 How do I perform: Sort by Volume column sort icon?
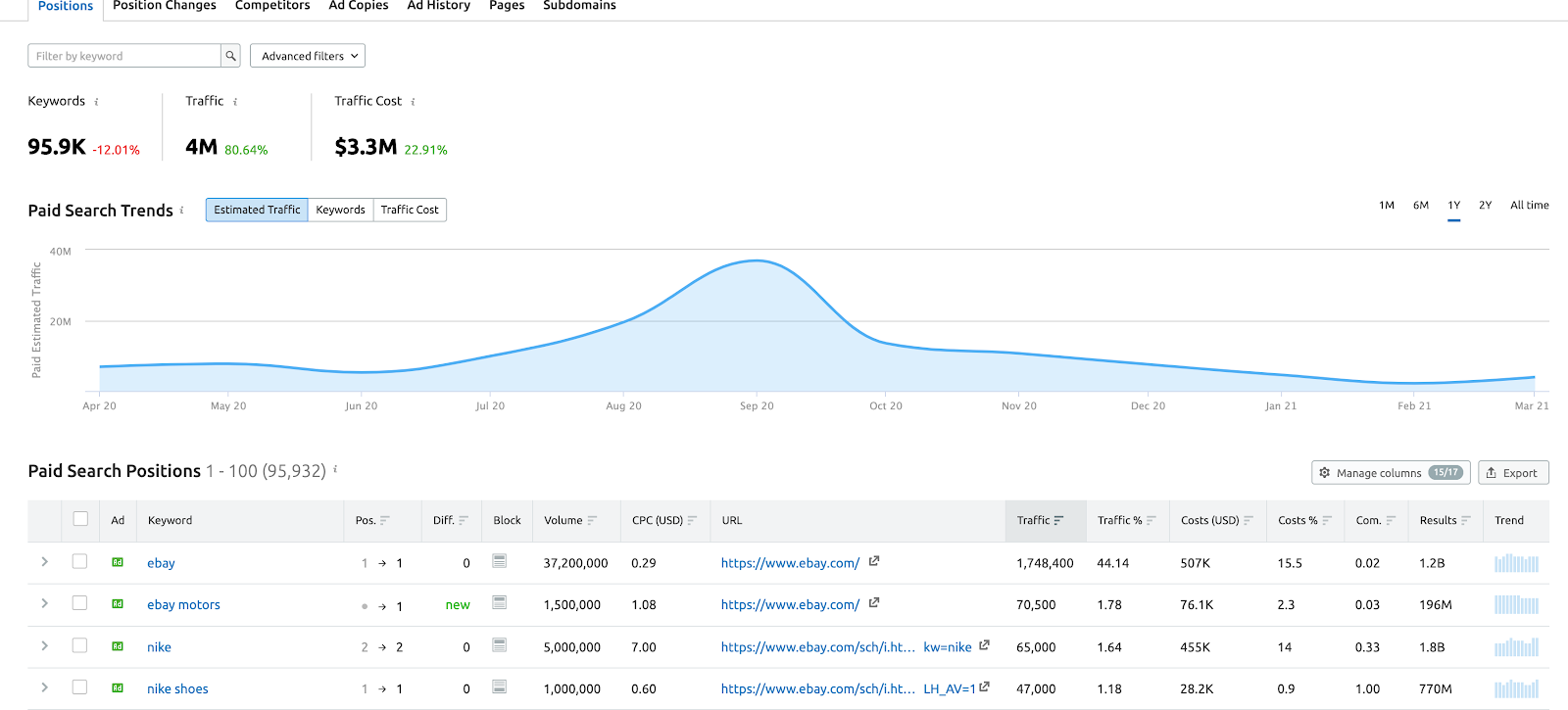[592, 521]
